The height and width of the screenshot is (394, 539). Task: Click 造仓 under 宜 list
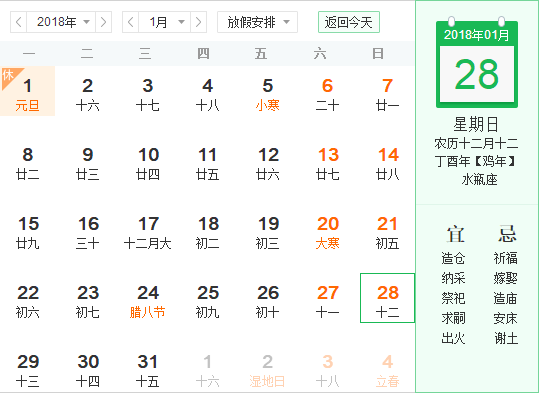(453, 258)
